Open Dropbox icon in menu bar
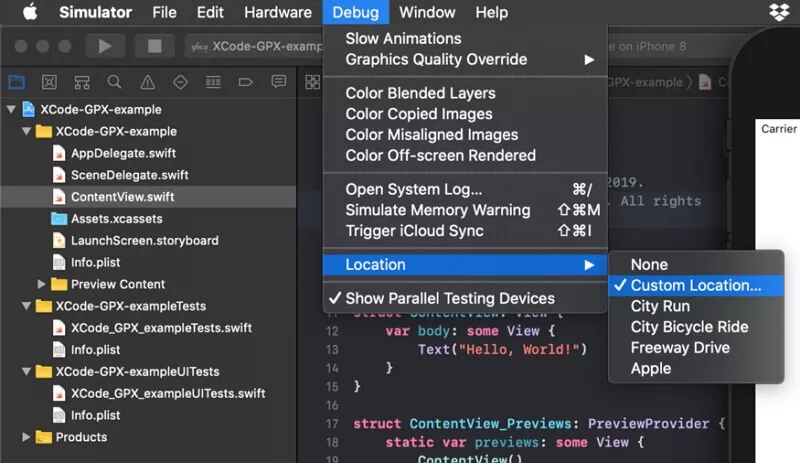 tap(779, 13)
